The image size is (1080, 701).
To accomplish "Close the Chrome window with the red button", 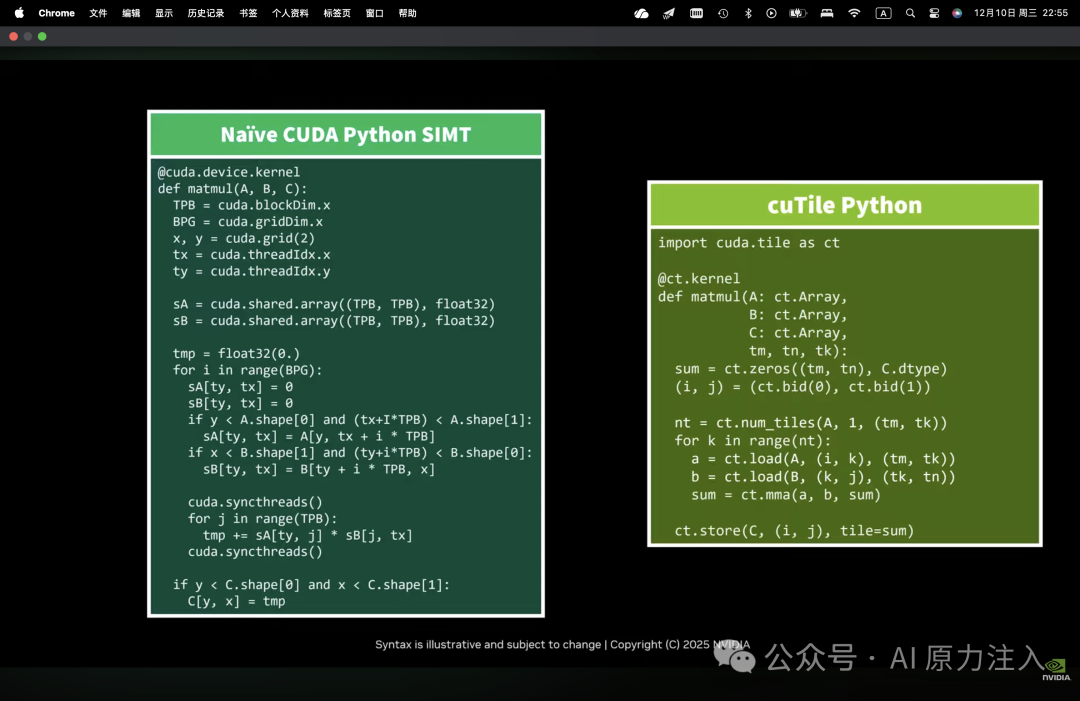I will pos(14,36).
